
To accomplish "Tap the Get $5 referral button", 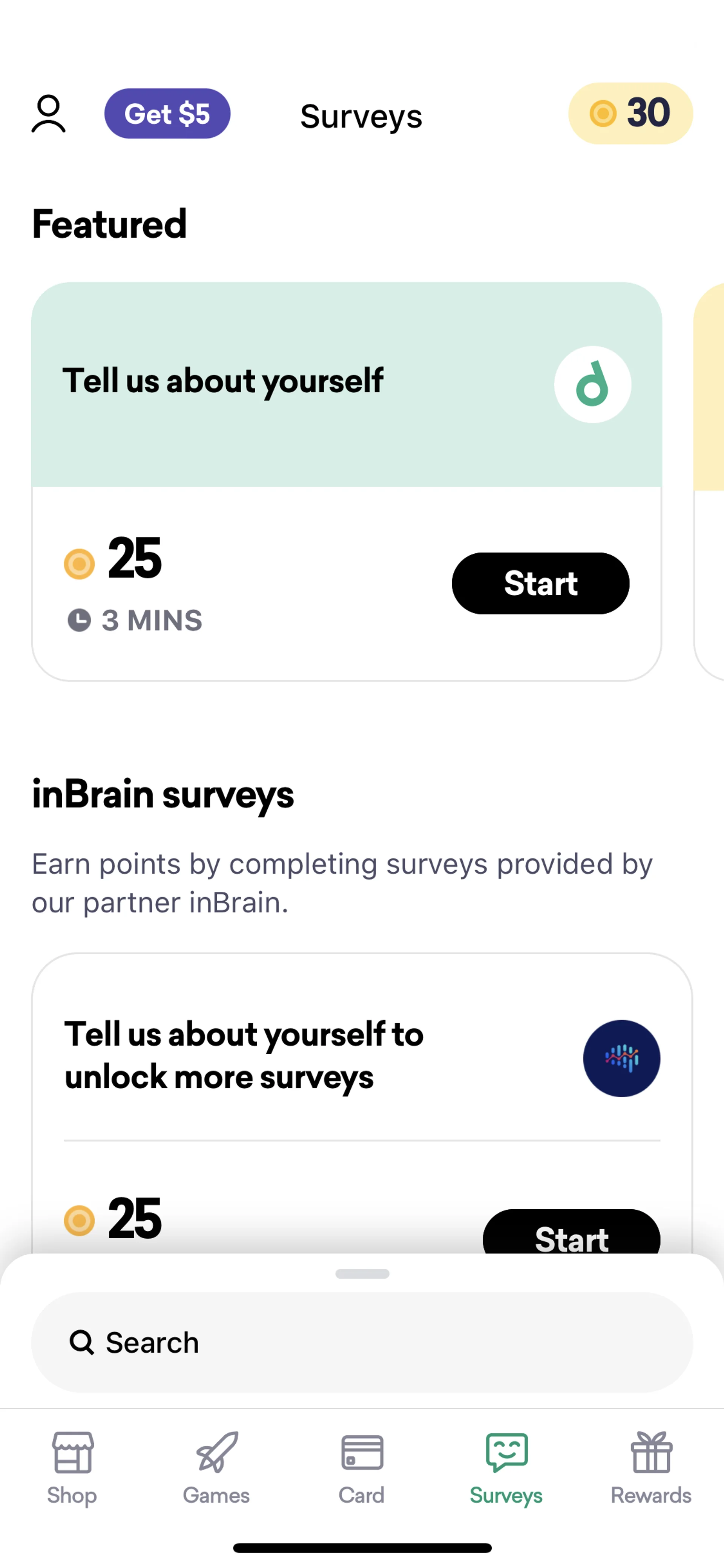I will coord(167,114).
